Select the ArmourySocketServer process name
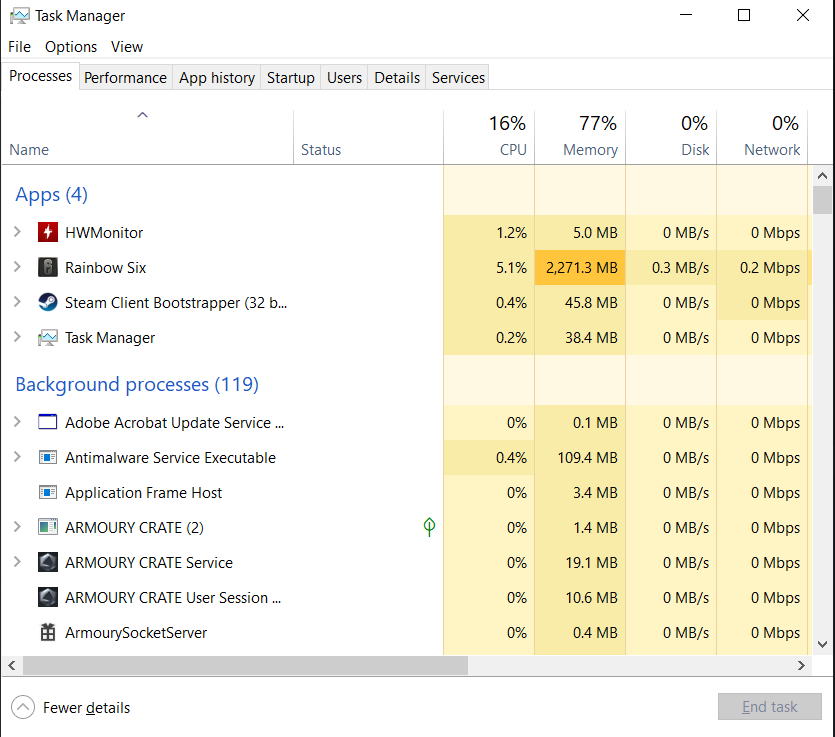 (x=136, y=633)
